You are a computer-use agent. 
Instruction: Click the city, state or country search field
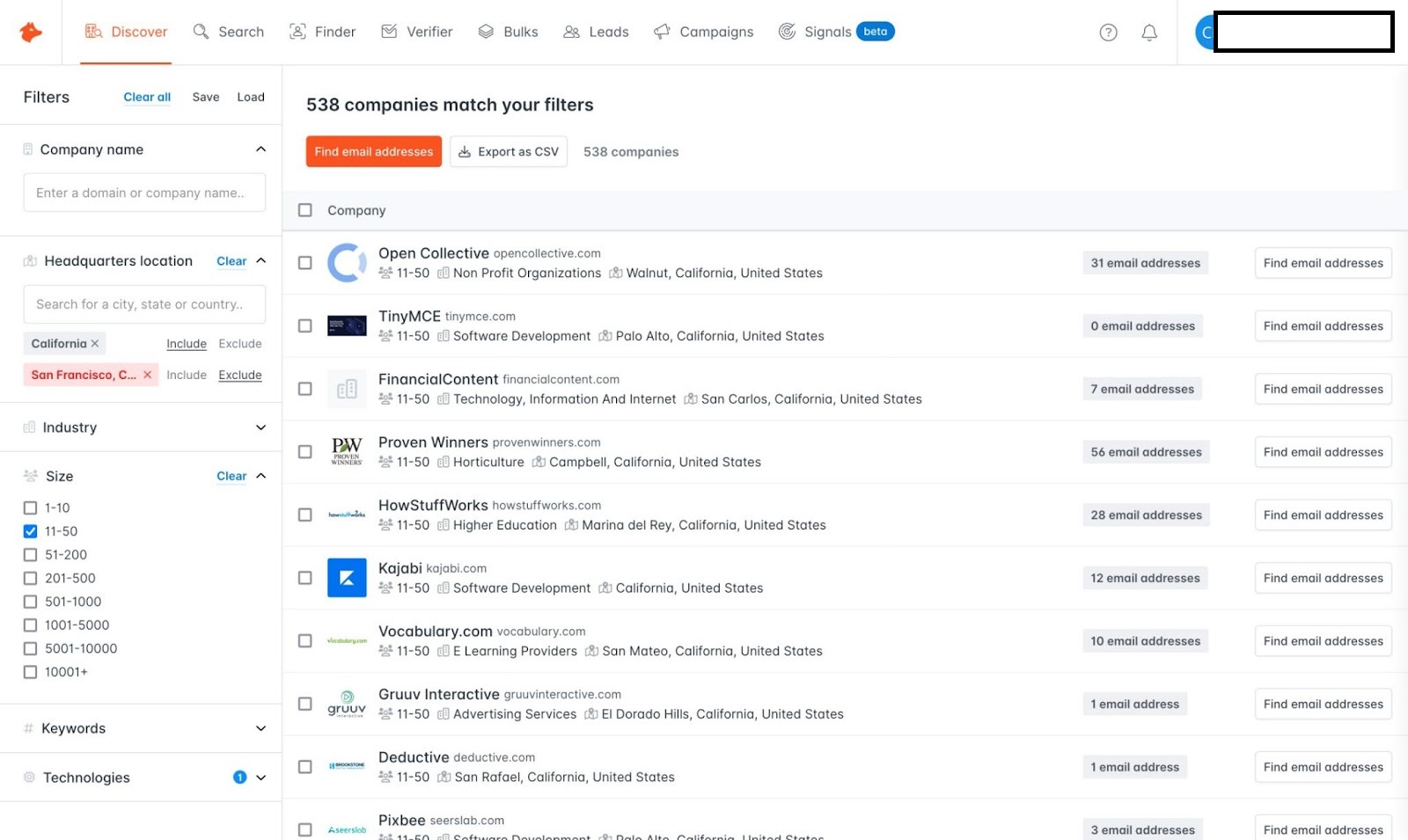coord(144,304)
